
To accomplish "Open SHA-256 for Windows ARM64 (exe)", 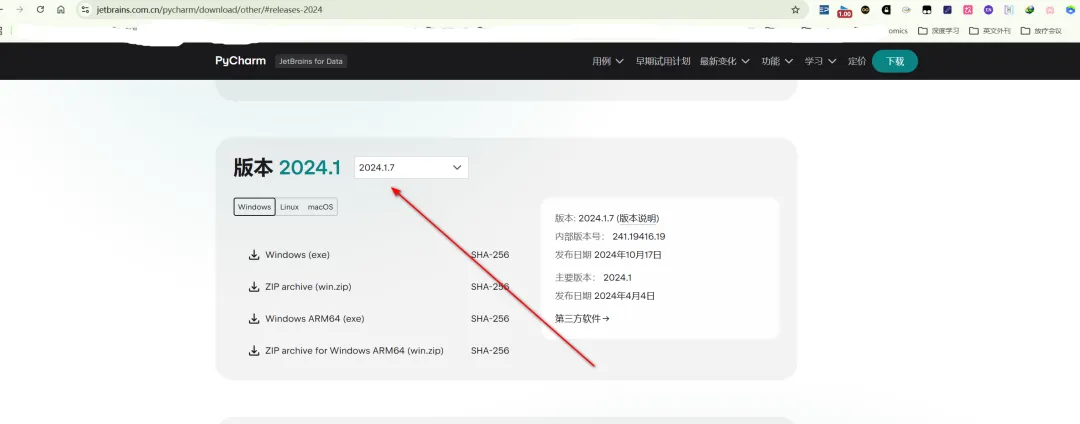I will click(x=490, y=319).
